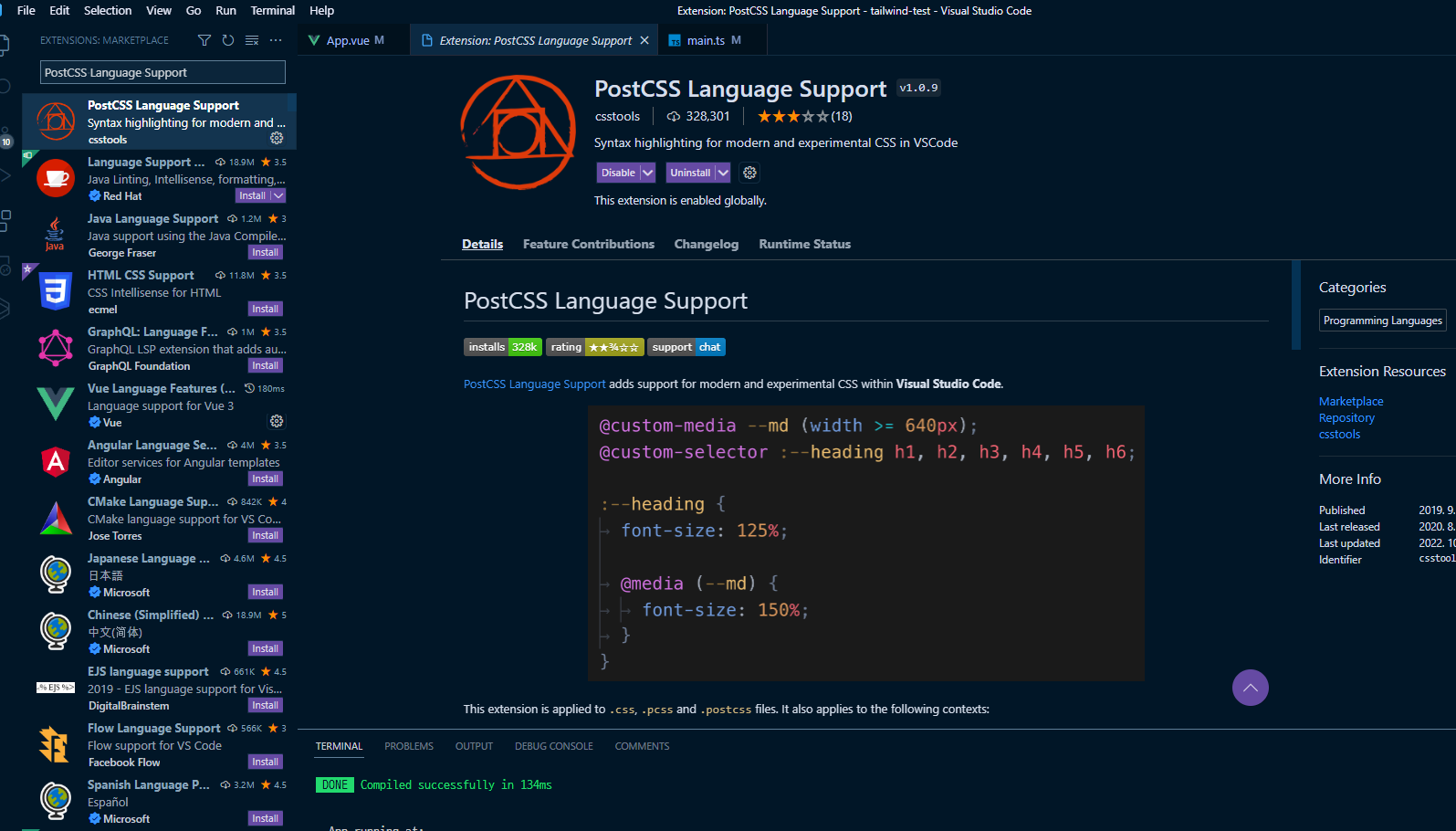
Task: Click the rating badge in details
Action: click(595, 347)
